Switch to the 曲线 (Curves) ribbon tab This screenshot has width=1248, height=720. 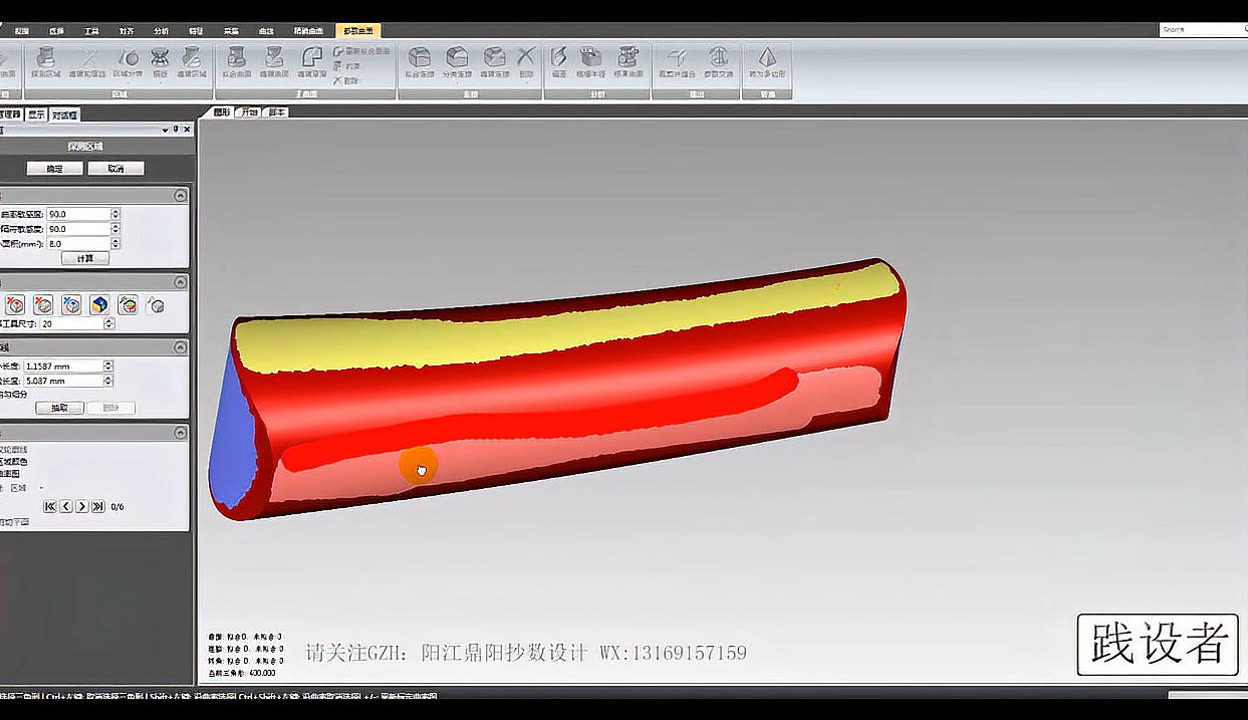266,31
